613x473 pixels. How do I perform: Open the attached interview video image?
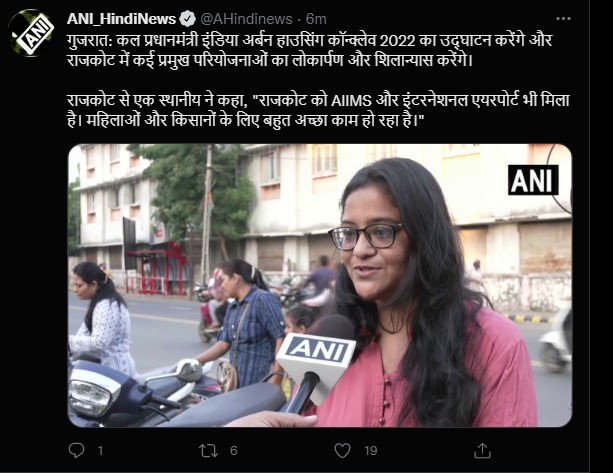click(x=320, y=285)
